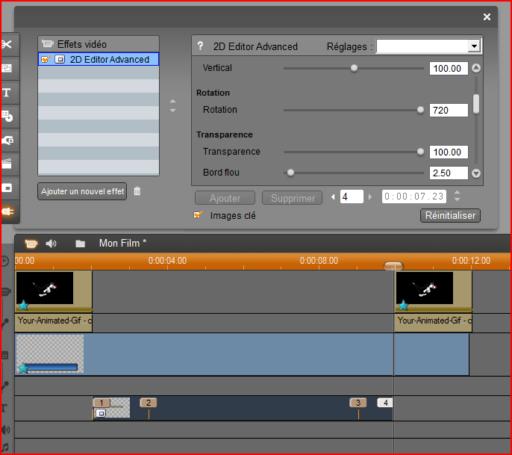Open the picture-in-picture frame tool
Screen dimensions: 512x455
pyautogui.click(x=7, y=188)
